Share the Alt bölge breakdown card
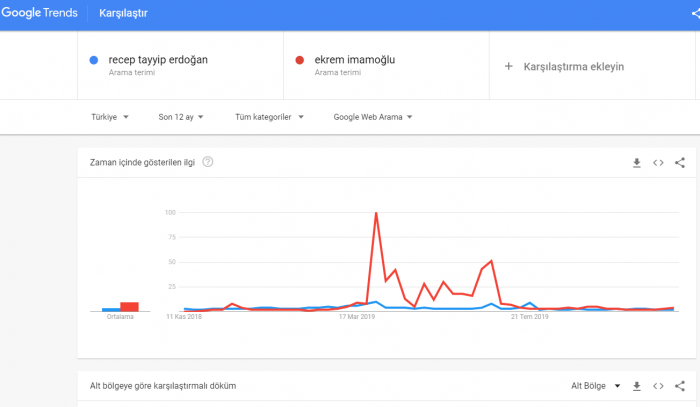 click(x=680, y=385)
